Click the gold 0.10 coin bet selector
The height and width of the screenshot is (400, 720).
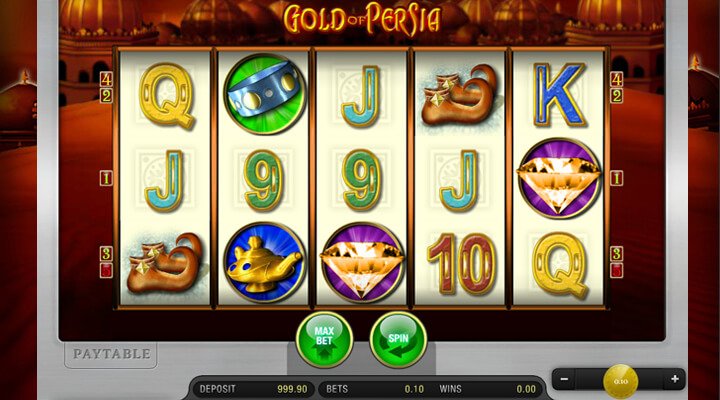[620, 381]
